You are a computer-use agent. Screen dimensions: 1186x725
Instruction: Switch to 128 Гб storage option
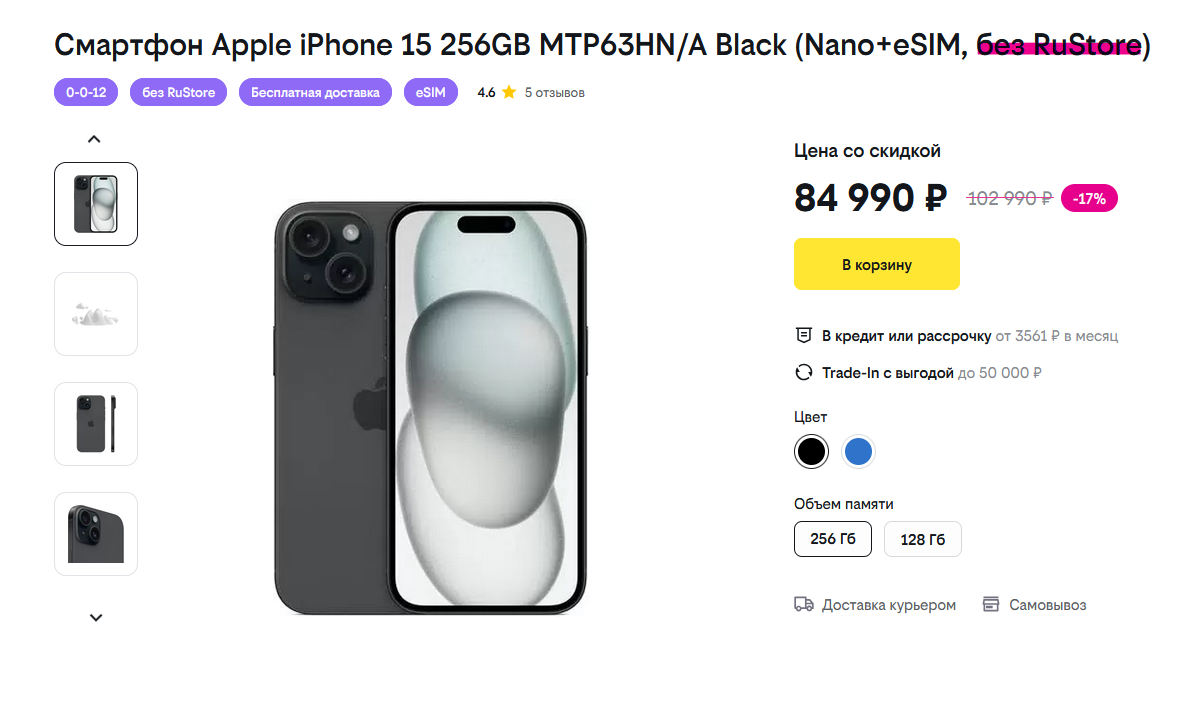pyautogui.click(x=922, y=539)
